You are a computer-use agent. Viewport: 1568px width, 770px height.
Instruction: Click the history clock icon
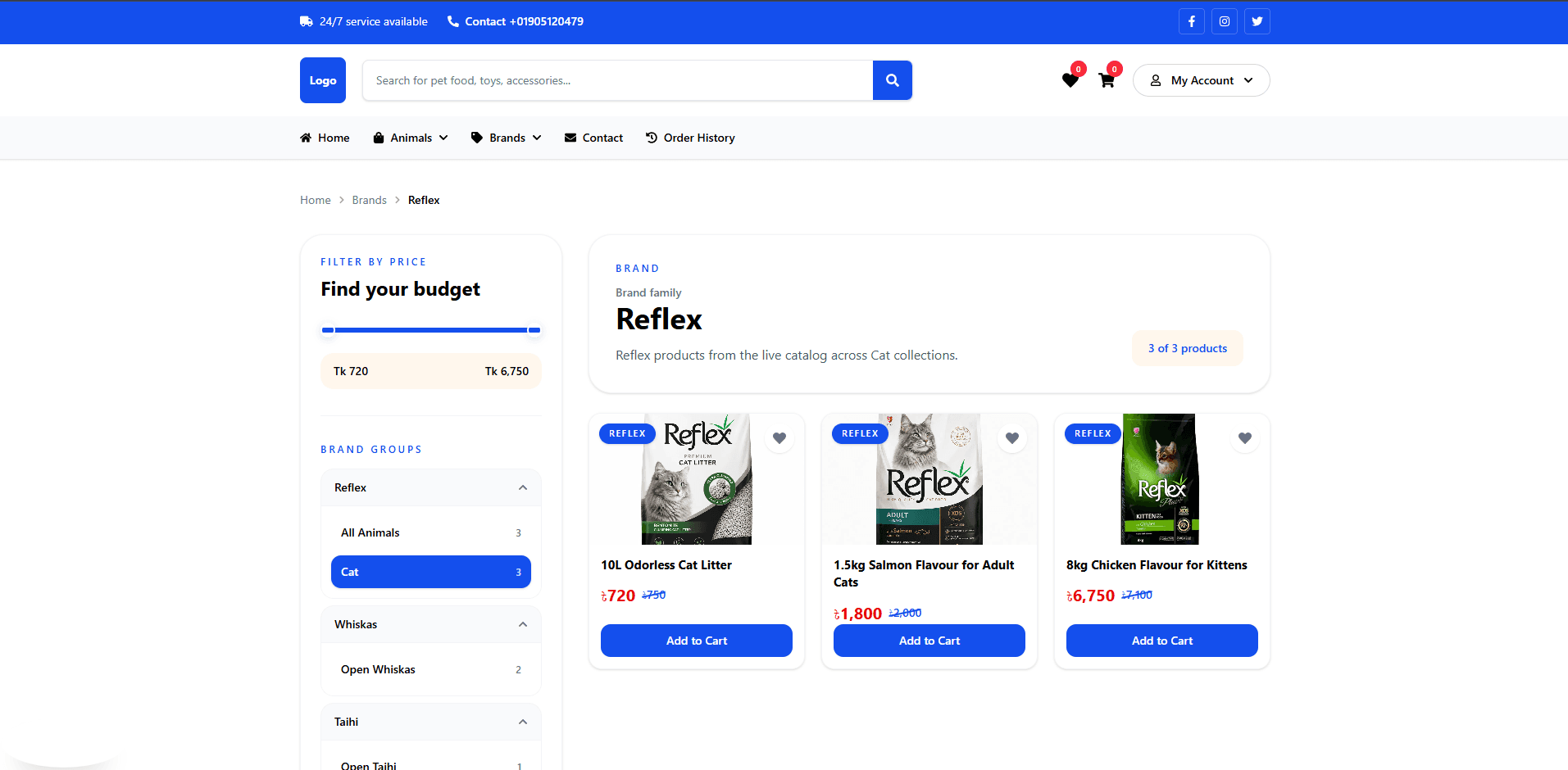click(652, 138)
